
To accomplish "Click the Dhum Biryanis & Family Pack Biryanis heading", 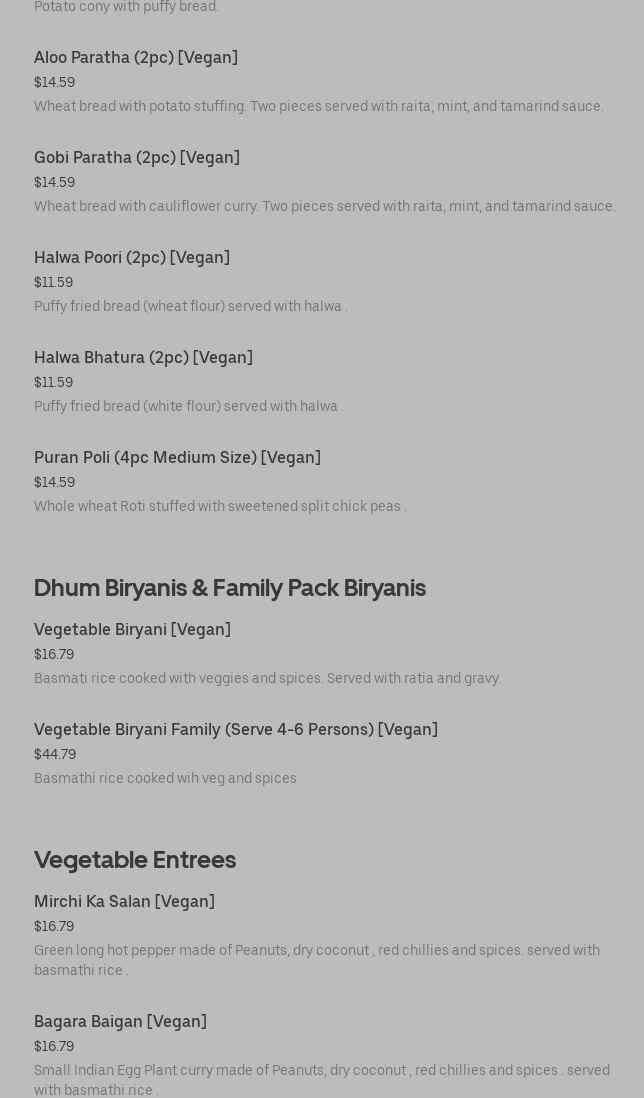I will click(x=230, y=588).
